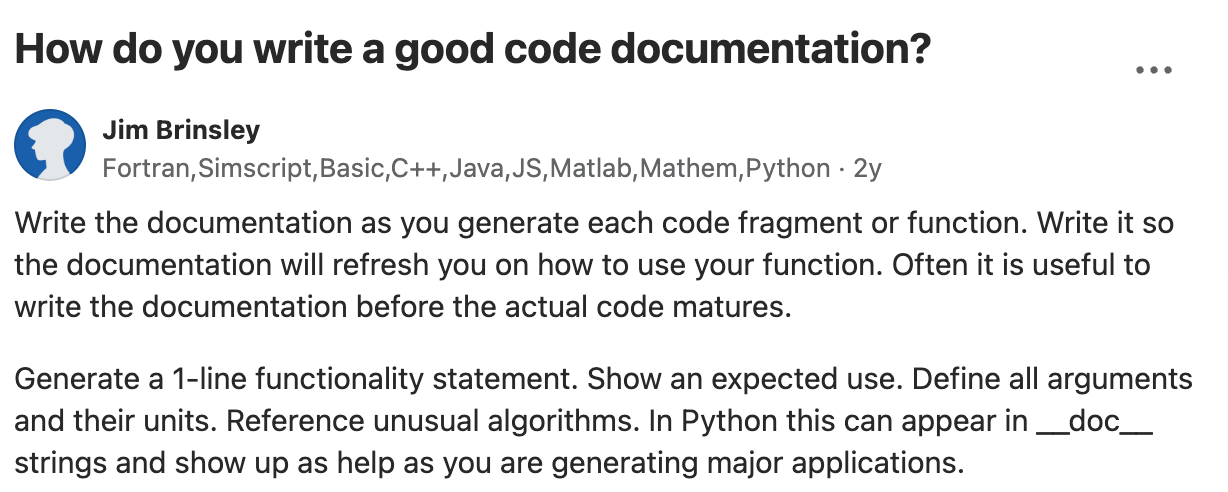Image resolution: width=1228 pixels, height=492 pixels.
Task: Click 'Python' in the author credentials line
Action: pos(788,169)
